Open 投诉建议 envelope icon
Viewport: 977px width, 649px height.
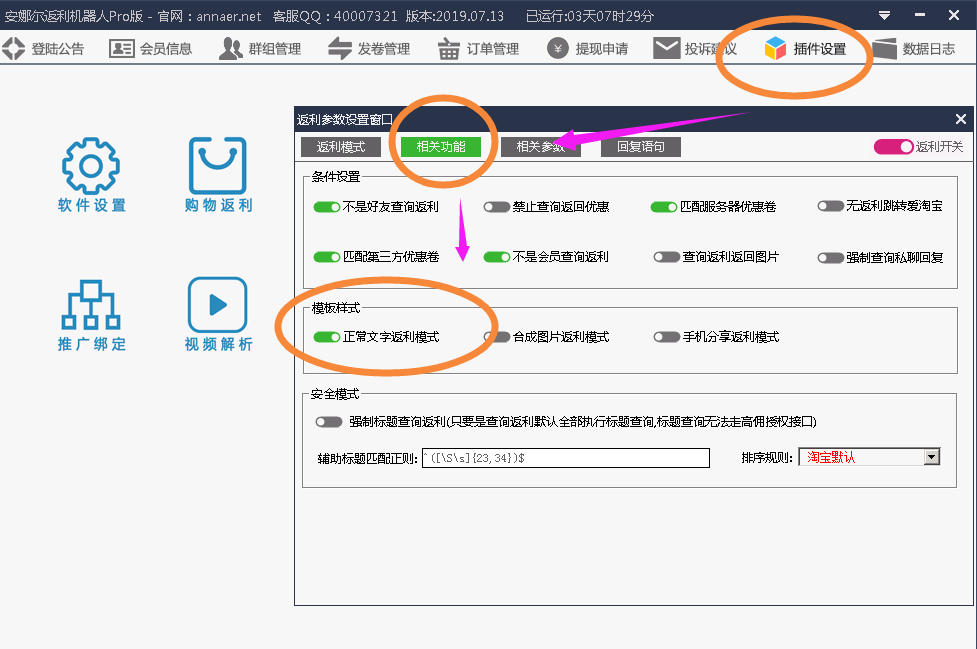tap(667, 49)
